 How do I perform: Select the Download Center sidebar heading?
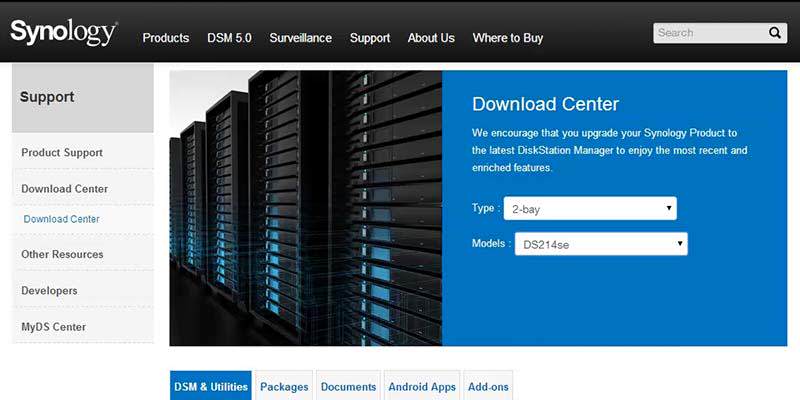click(83, 188)
